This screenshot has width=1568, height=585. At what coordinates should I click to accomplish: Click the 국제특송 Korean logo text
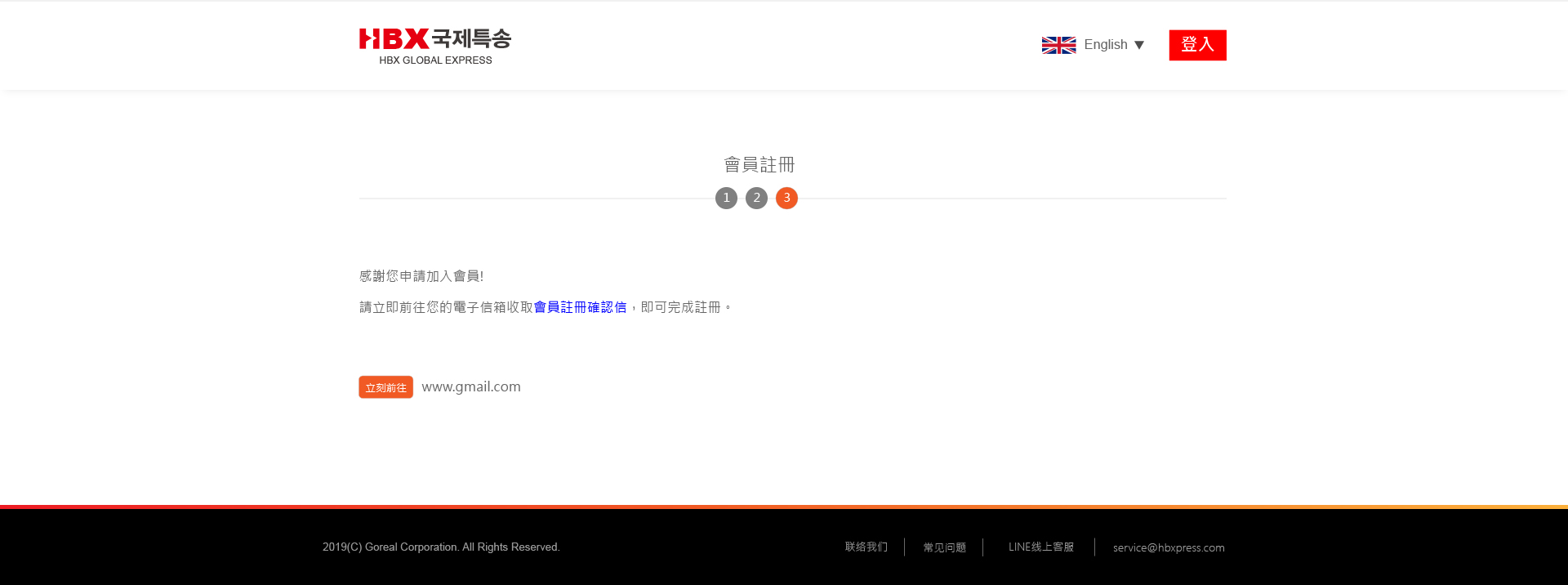tap(471, 38)
